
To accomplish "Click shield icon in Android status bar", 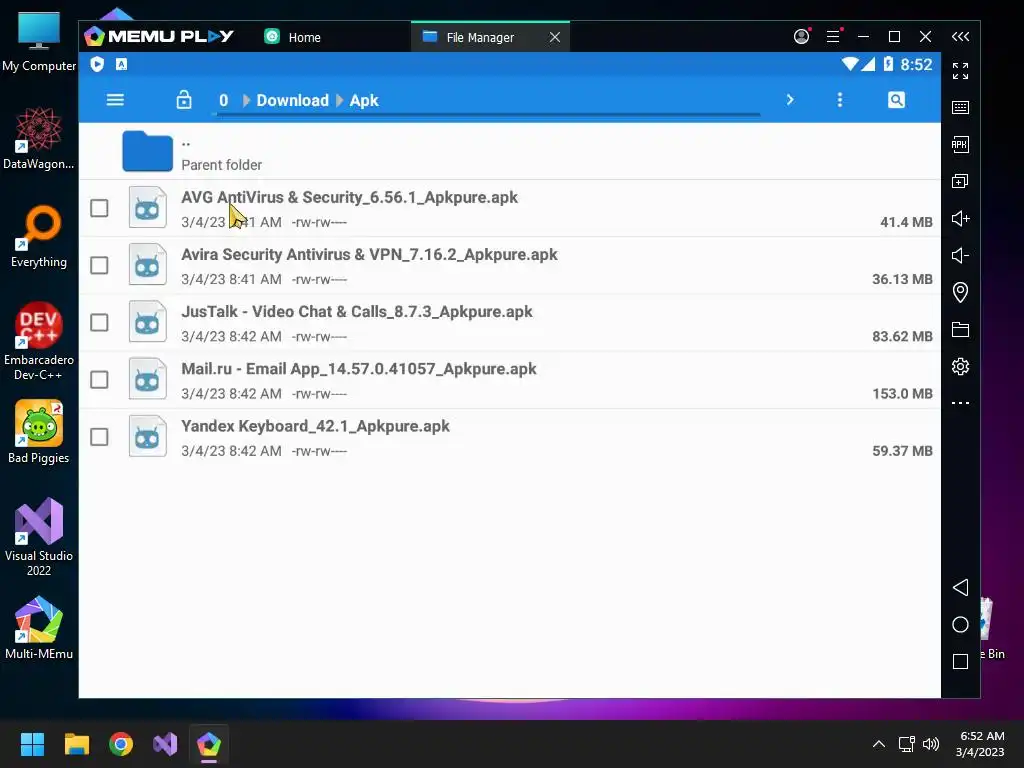I will tap(97, 64).
